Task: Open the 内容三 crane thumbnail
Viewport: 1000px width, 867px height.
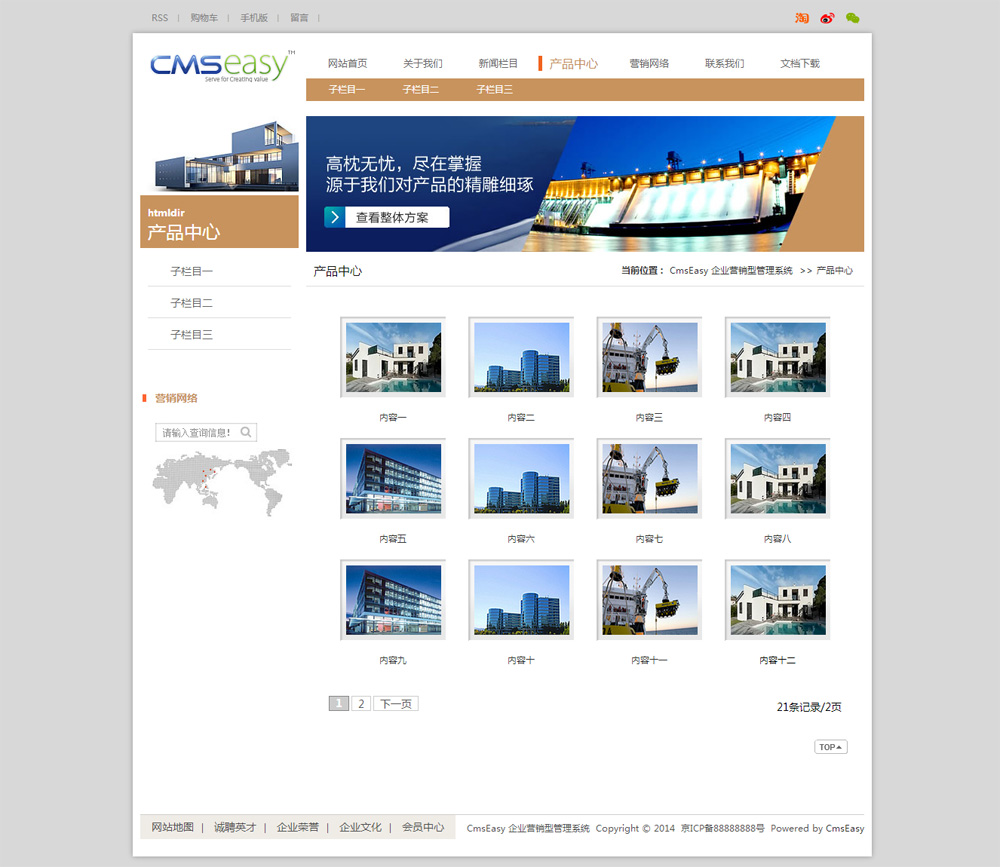Action: [649, 357]
